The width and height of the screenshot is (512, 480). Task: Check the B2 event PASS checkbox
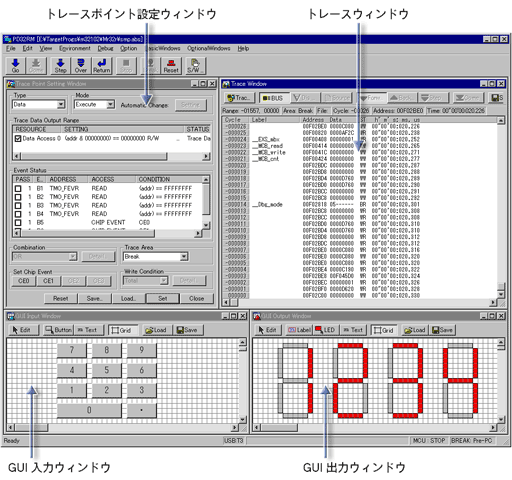(18, 197)
